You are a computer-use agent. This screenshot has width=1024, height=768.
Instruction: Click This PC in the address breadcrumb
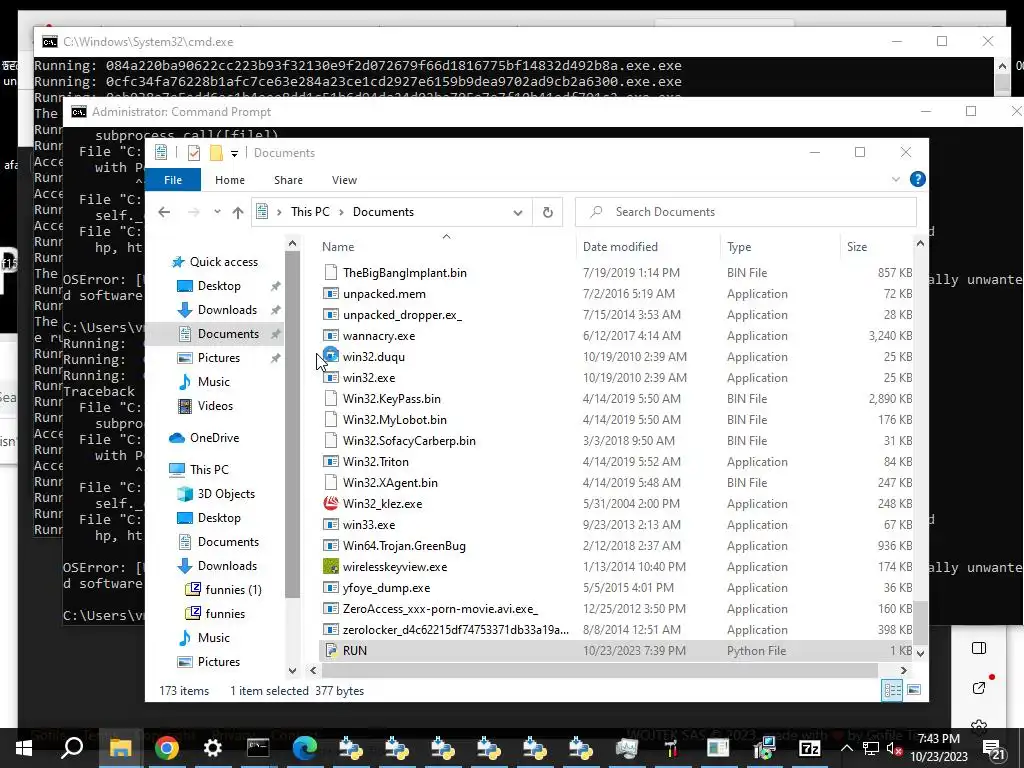(x=310, y=212)
